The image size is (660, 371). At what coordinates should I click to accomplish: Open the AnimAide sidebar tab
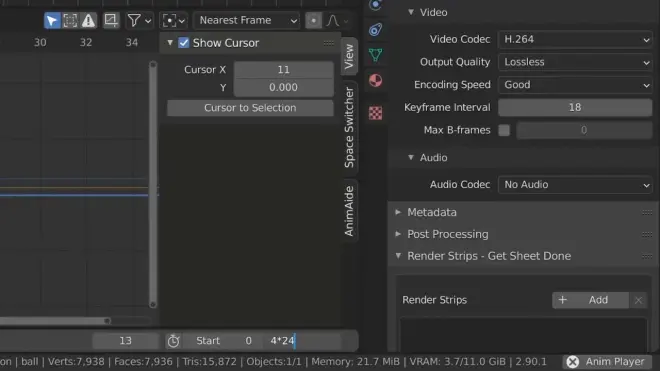[349, 211]
